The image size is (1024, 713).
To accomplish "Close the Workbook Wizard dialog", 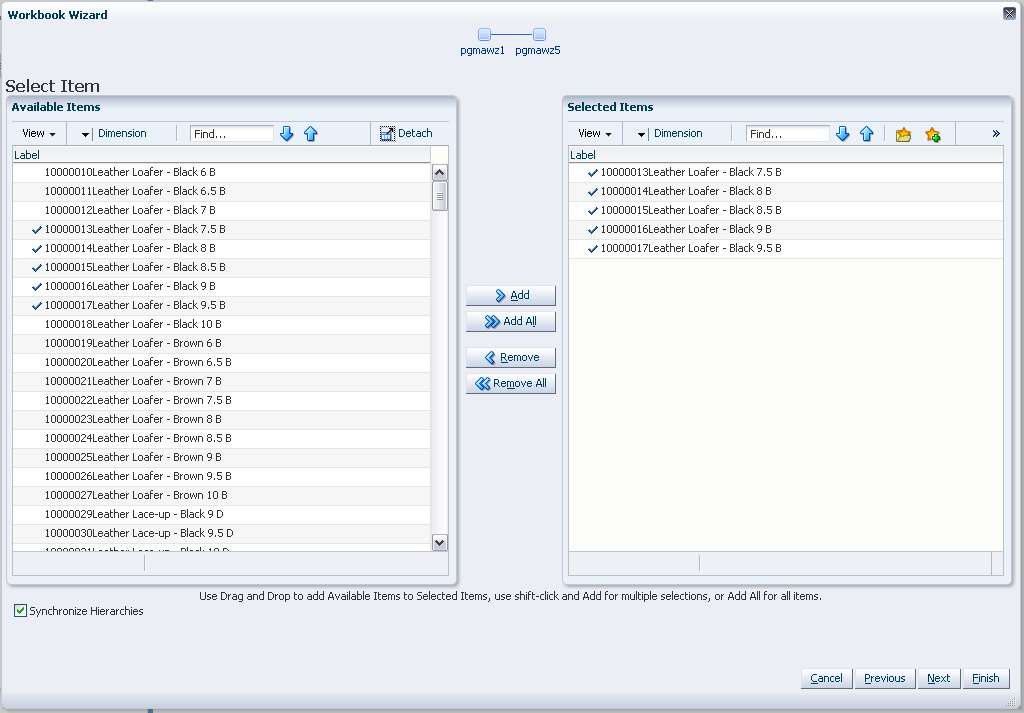I will (1009, 13).
